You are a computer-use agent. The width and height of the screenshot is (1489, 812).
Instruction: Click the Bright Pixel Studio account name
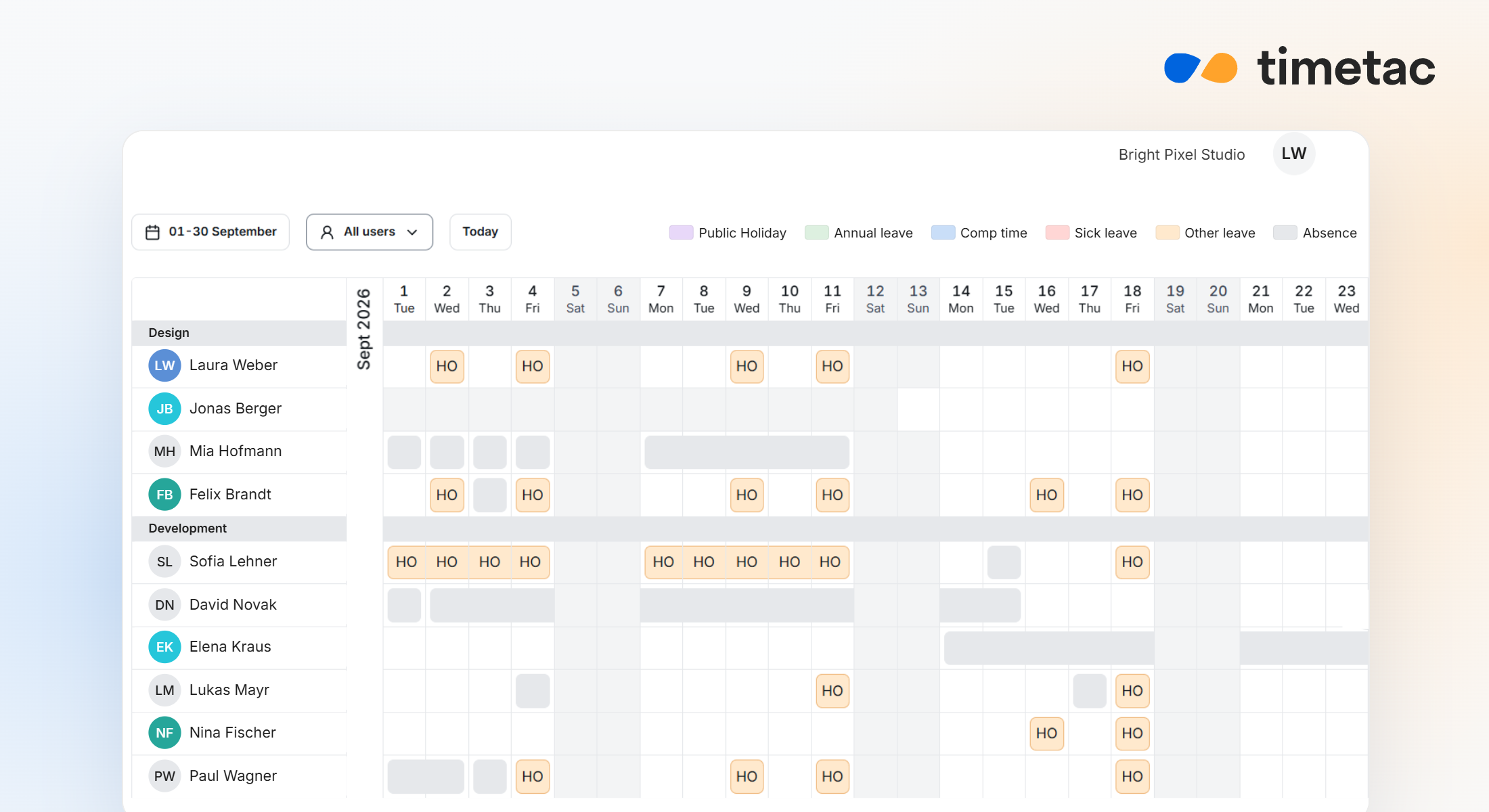(x=1182, y=154)
